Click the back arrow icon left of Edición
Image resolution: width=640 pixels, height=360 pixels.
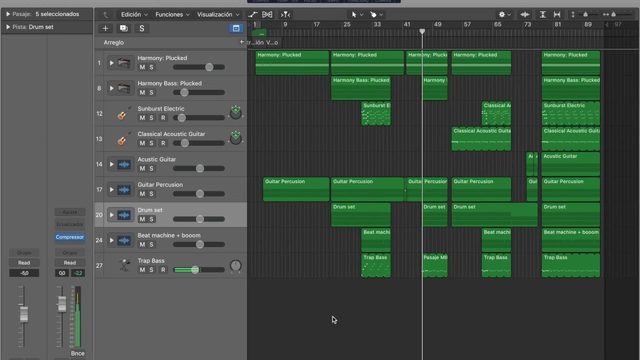point(105,14)
